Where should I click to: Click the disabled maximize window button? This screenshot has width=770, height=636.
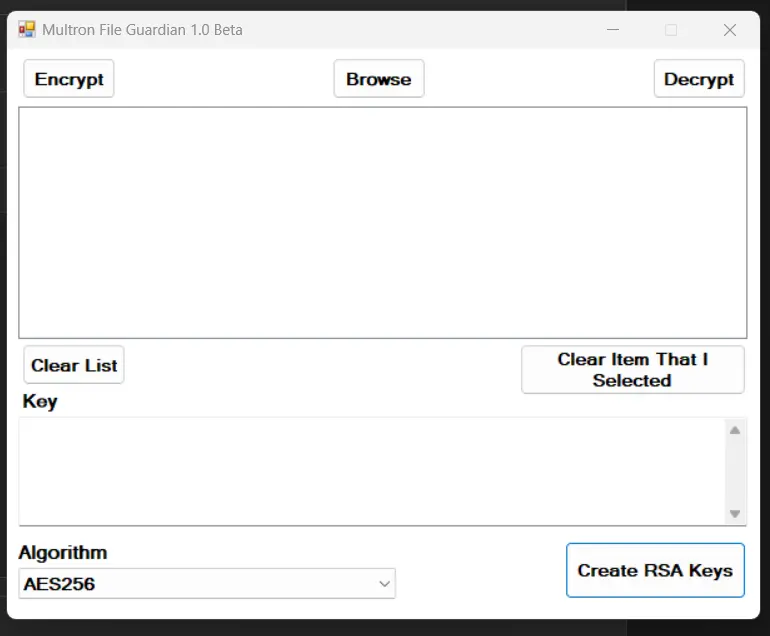point(671,29)
